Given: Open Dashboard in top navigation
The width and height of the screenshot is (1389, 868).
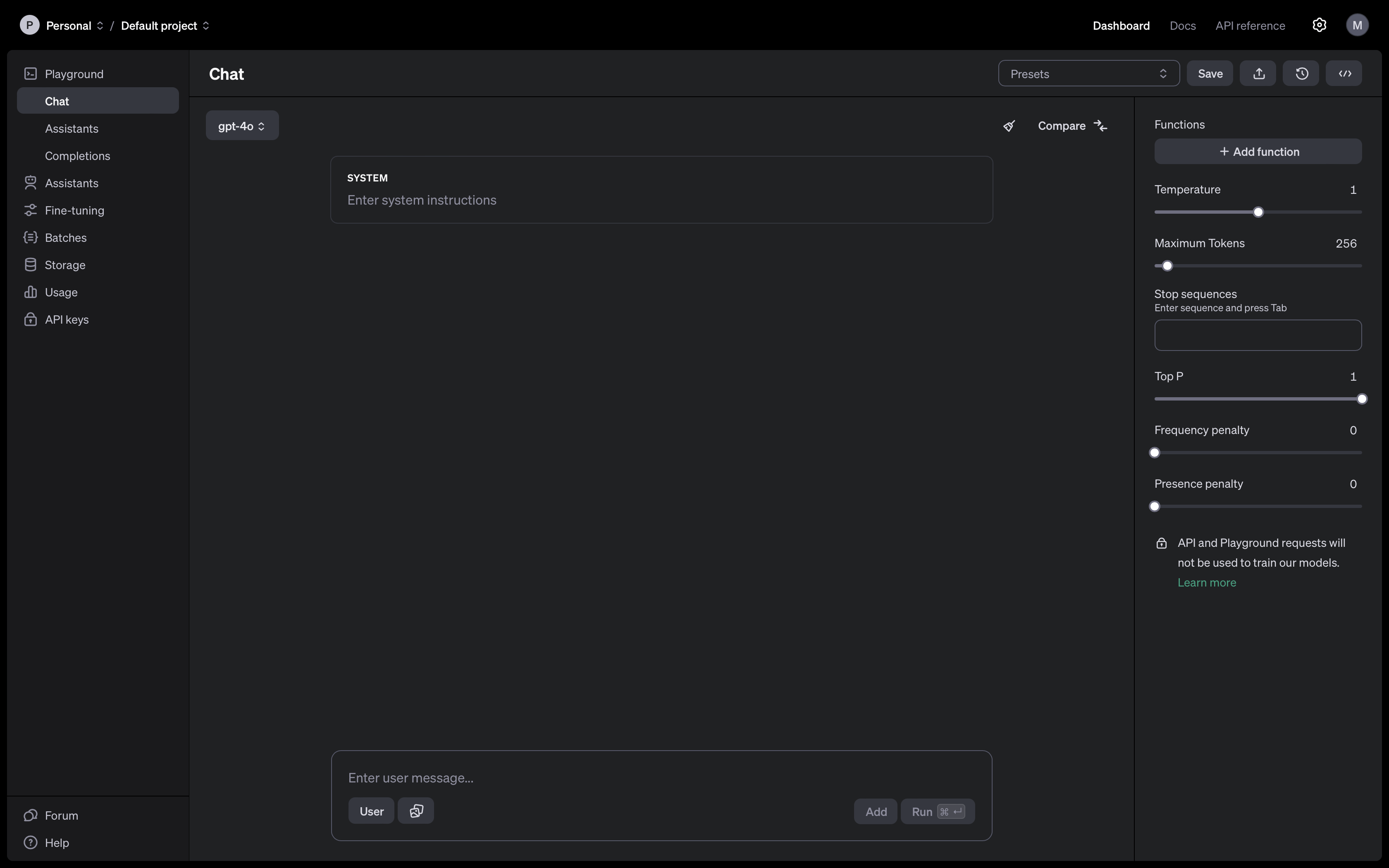Looking at the screenshot, I should pyautogui.click(x=1121, y=25).
